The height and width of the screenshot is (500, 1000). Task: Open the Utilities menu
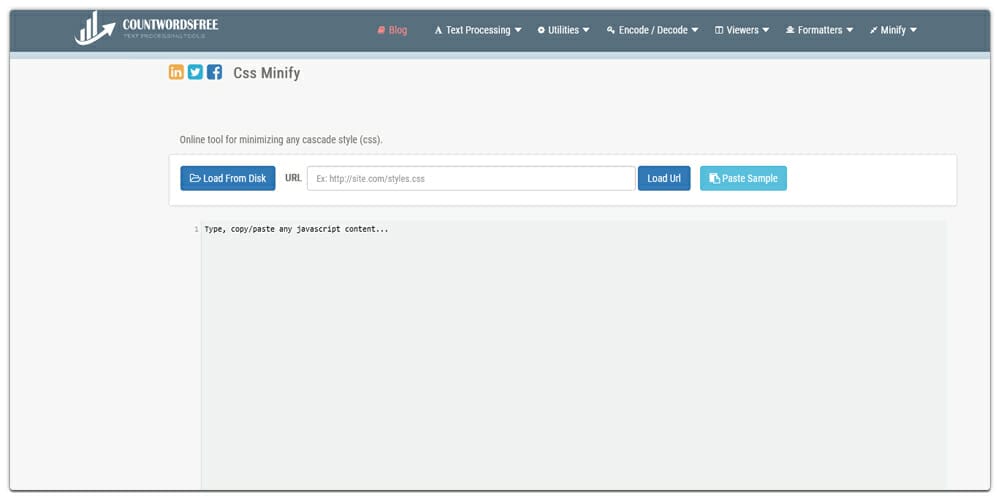tap(563, 30)
